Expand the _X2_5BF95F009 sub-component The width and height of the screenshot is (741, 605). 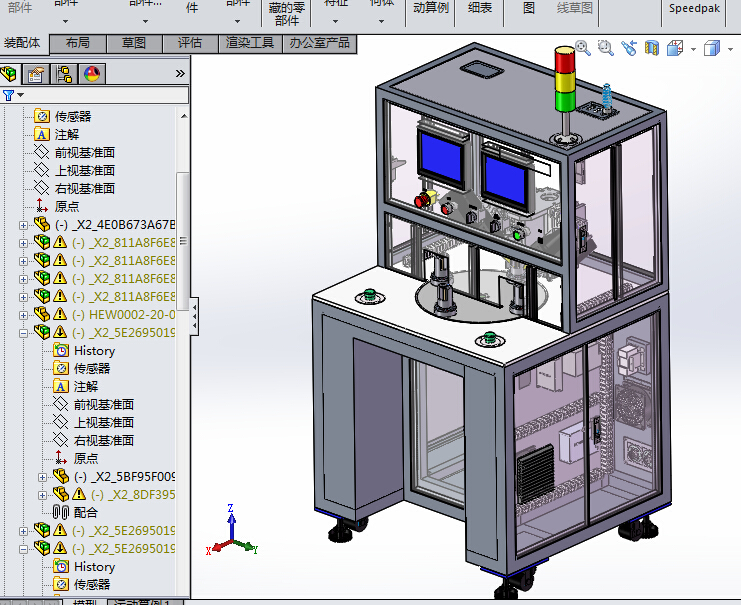(42, 477)
